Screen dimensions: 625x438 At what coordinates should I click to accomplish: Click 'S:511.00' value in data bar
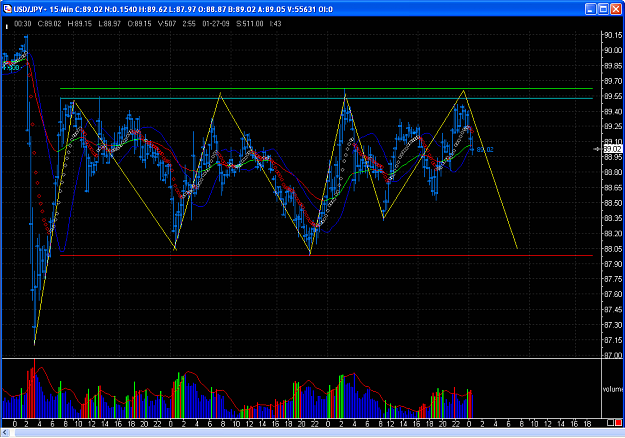point(250,24)
